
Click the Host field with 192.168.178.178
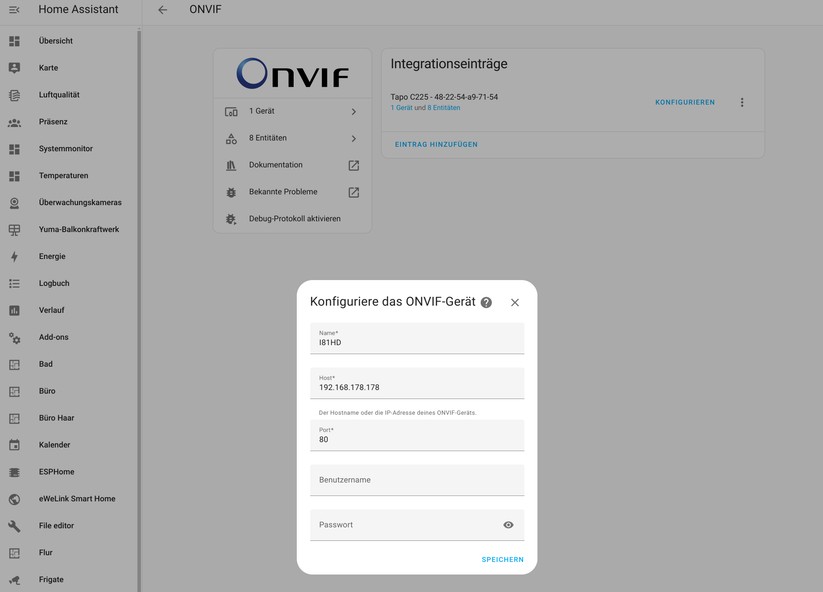(x=417, y=383)
